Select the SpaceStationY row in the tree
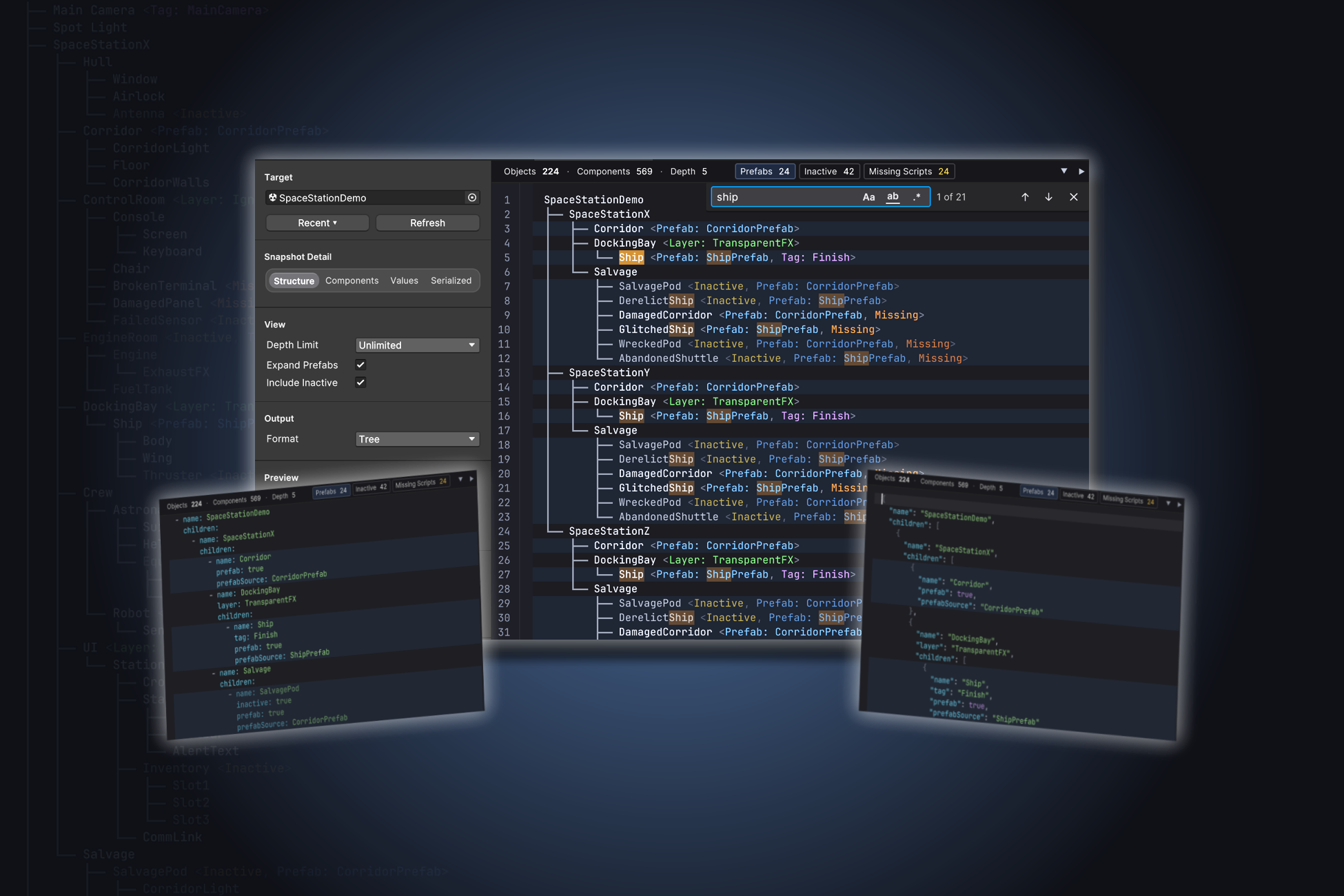Image resolution: width=1344 pixels, height=896 pixels. click(x=609, y=373)
